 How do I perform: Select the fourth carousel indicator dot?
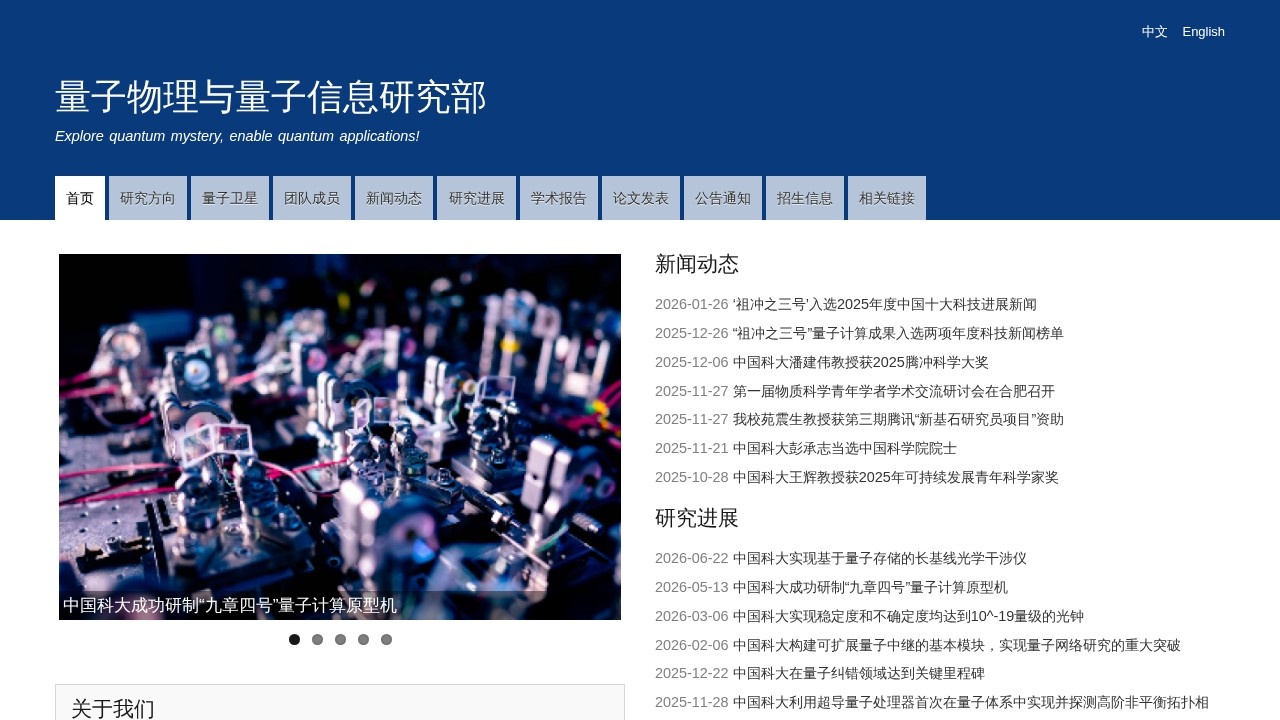pyautogui.click(x=363, y=640)
